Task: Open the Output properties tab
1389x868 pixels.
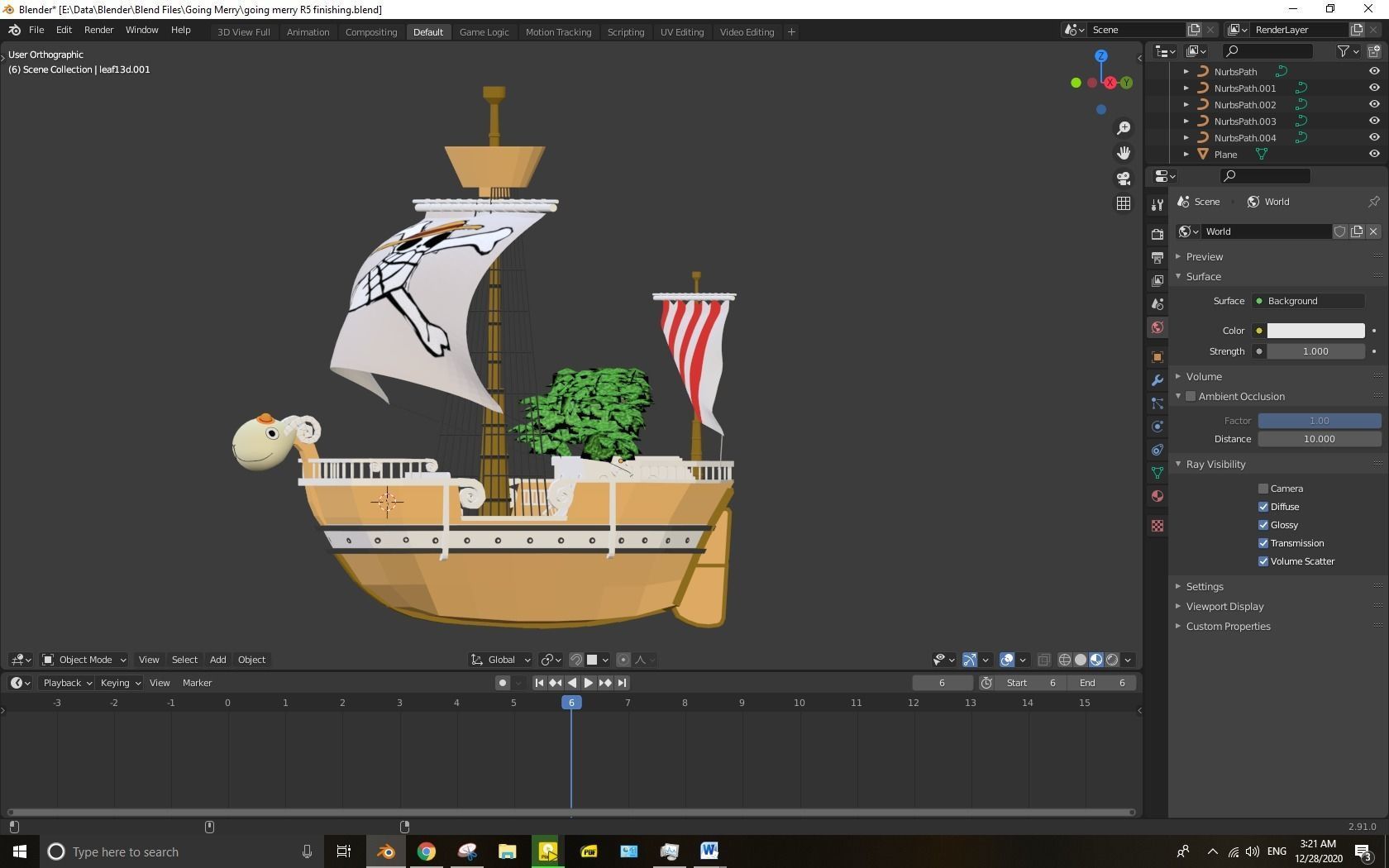Action: (x=1157, y=258)
